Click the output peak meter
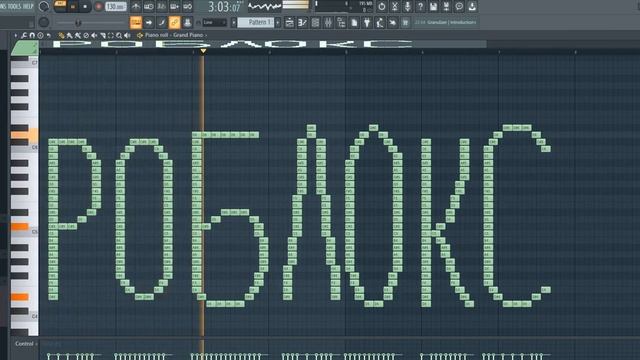The image size is (640, 360). pos(296,5)
